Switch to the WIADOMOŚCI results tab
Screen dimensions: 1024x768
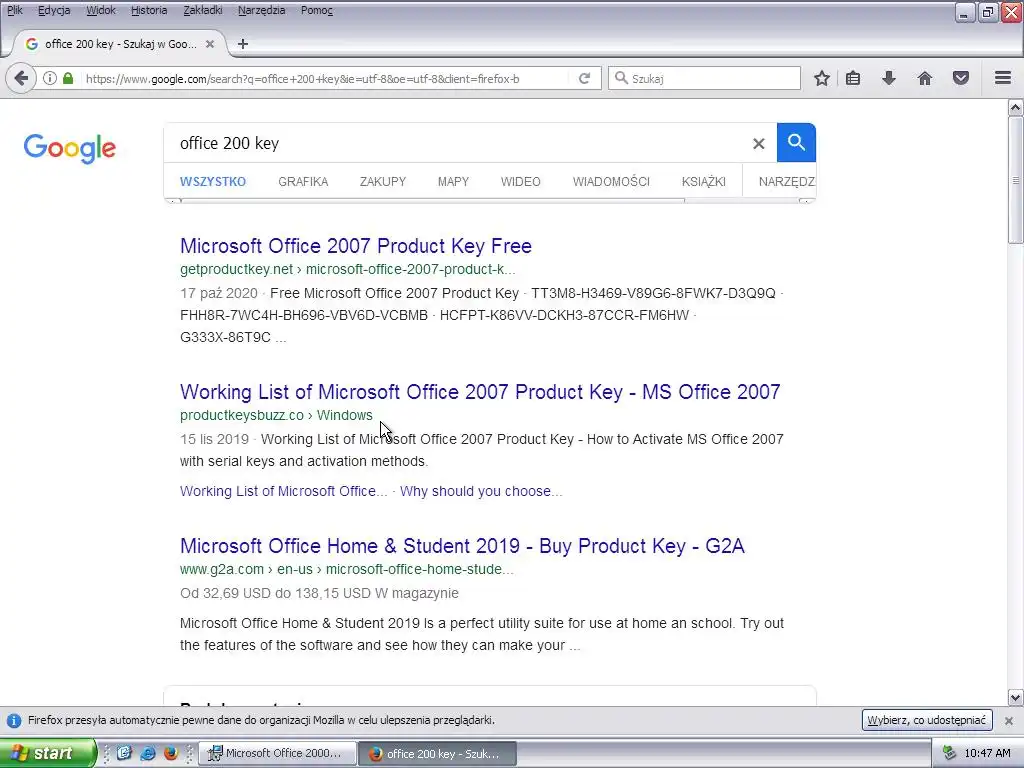coord(611,182)
